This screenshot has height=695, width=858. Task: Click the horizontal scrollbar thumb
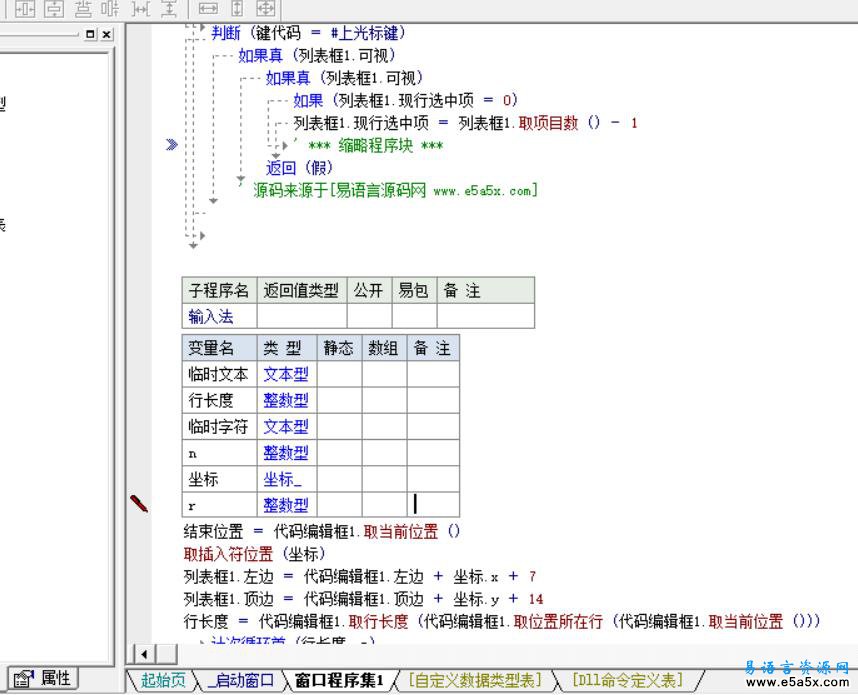(x=167, y=654)
